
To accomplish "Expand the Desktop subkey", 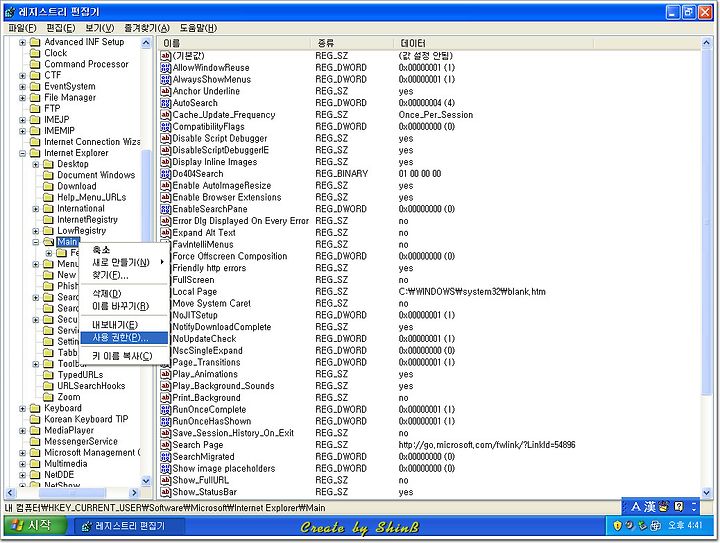I will click(x=35, y=164).
